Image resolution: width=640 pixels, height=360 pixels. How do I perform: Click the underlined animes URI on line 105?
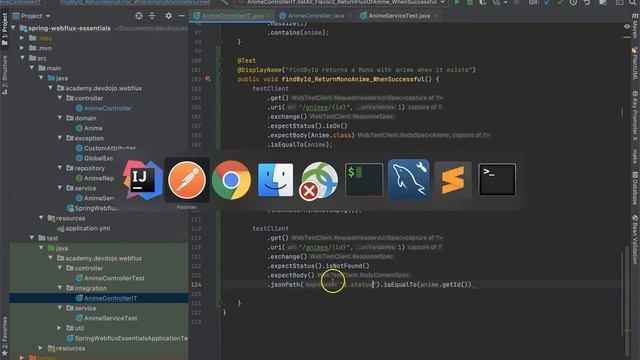[317, 107]
